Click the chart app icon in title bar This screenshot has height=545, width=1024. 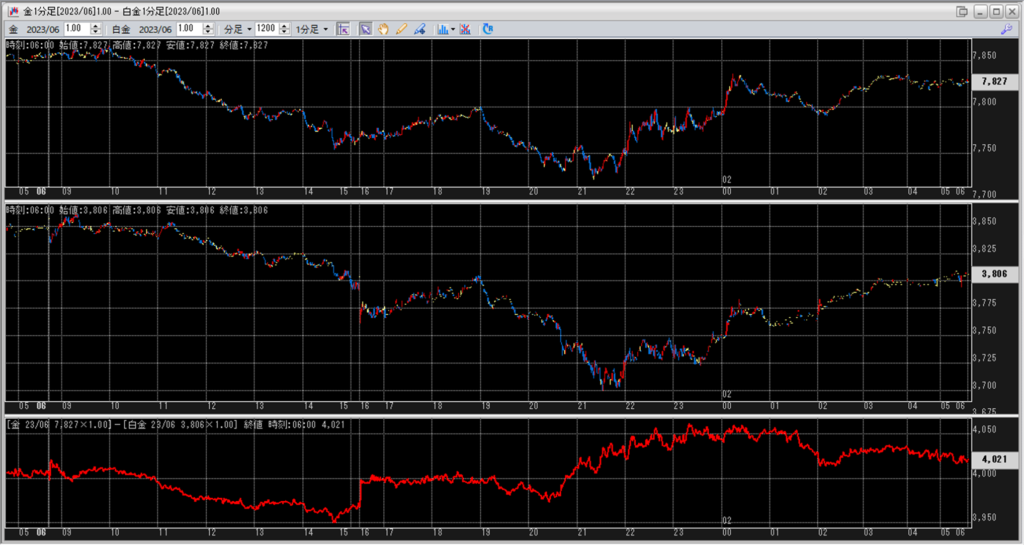(12, 11)
